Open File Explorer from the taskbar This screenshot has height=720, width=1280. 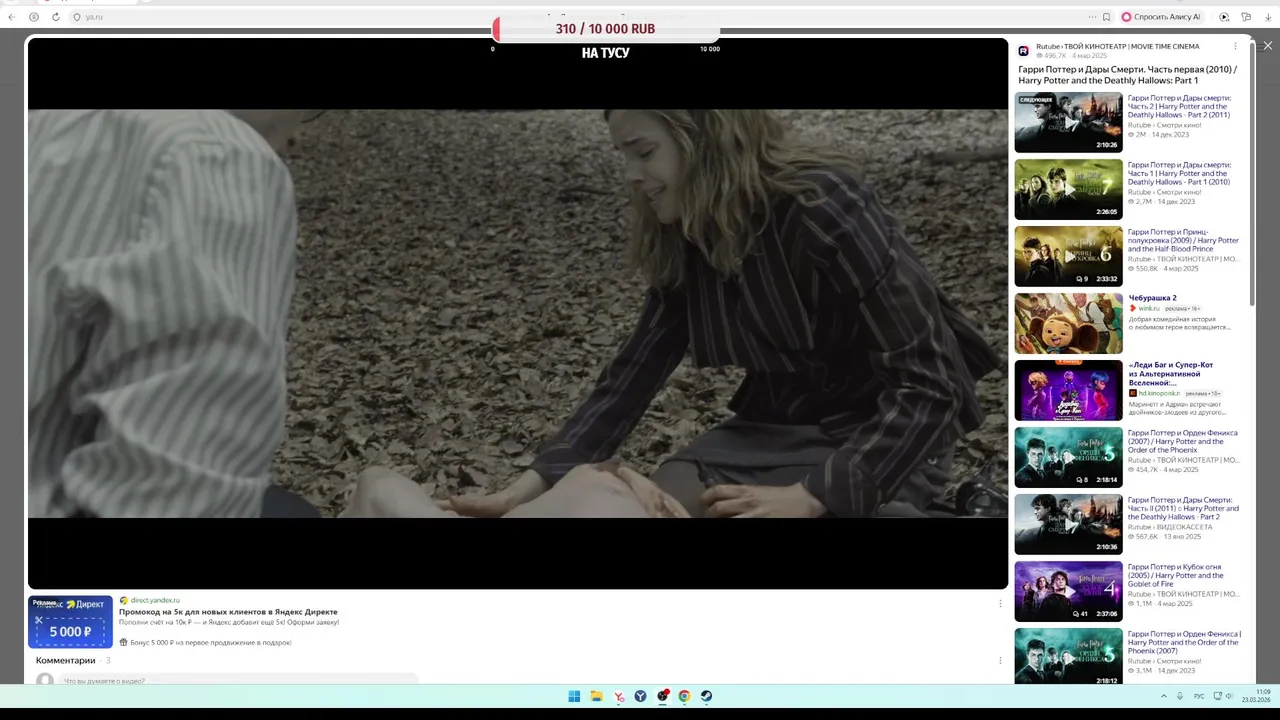pyautogui.click(x=596, y=696)
